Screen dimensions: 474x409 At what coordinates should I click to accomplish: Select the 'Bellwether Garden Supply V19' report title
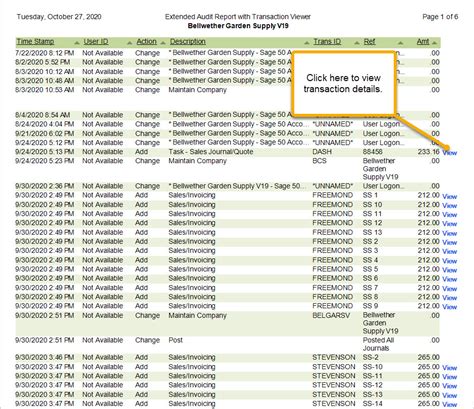(238, 26)
